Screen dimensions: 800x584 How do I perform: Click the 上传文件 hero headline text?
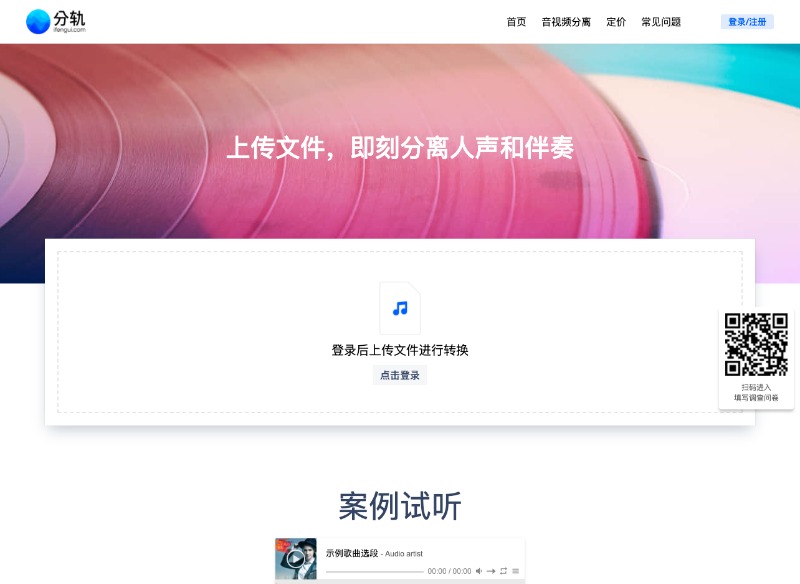click(400, 148)
